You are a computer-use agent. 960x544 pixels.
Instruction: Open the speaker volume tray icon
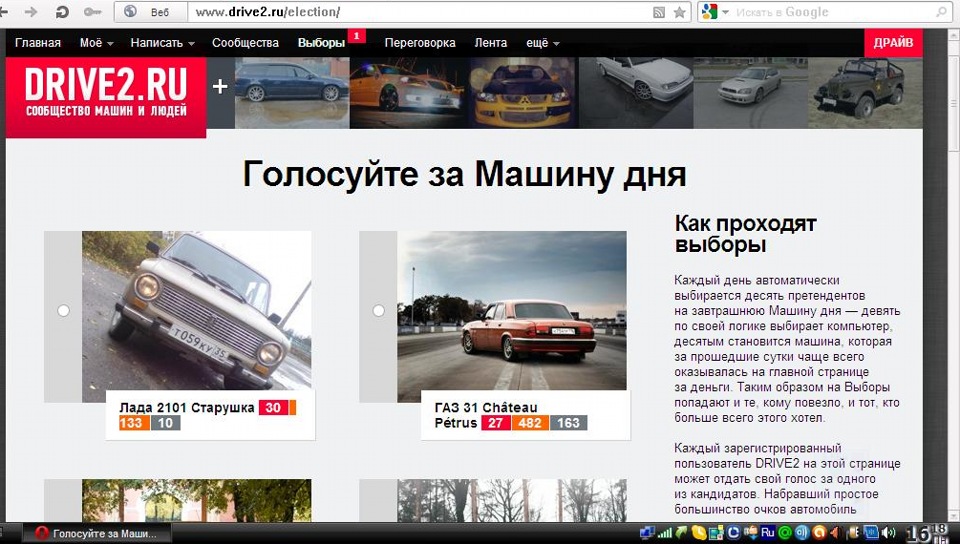coord(888,532)
